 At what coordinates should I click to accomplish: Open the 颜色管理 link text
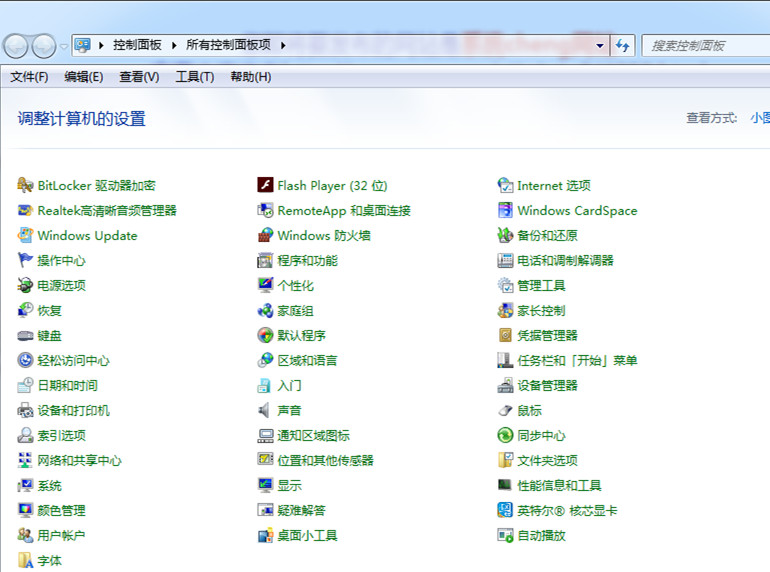click(61, 510)
